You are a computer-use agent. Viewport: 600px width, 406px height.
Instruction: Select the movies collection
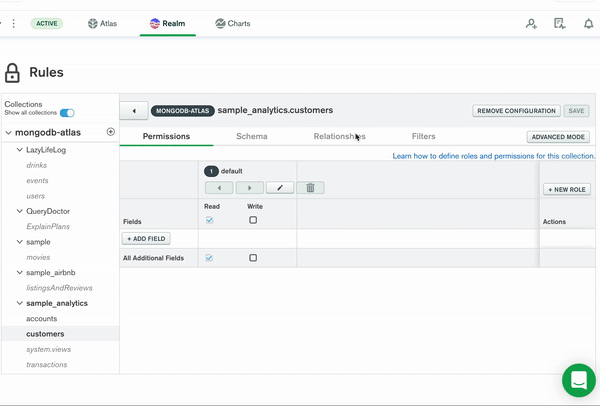click(38, 257)
